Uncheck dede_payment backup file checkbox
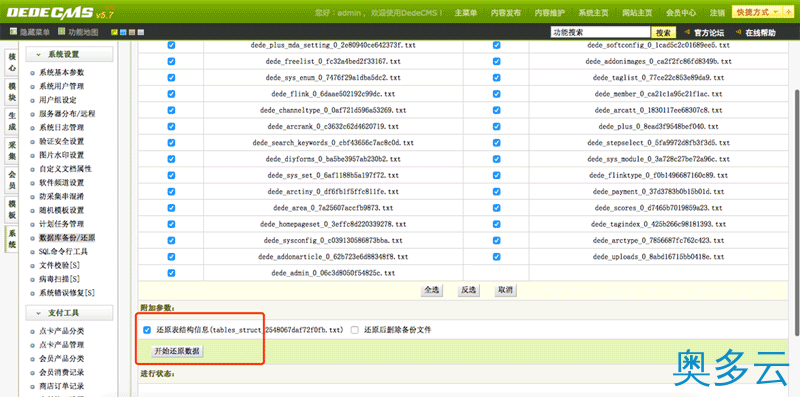The height and width of the screenshot is (397, 800). pos(496,191)
